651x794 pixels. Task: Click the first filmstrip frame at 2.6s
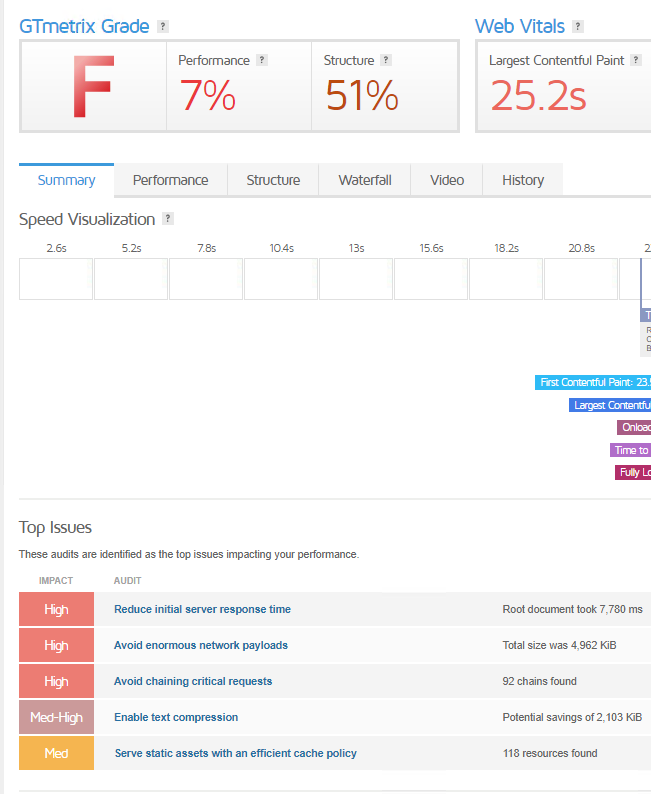[x=56, y=279]
